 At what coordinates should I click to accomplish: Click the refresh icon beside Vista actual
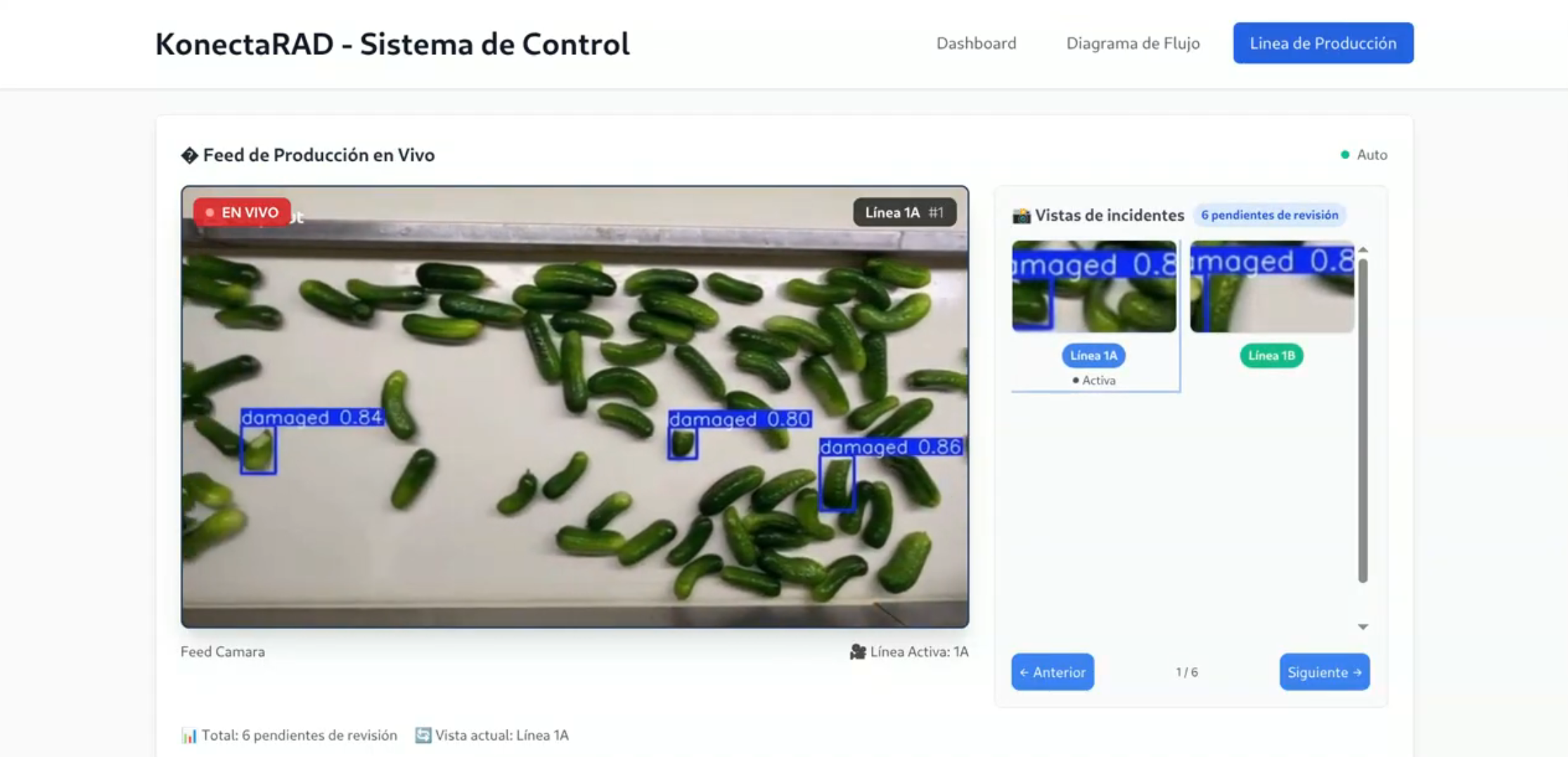point(423,735)
